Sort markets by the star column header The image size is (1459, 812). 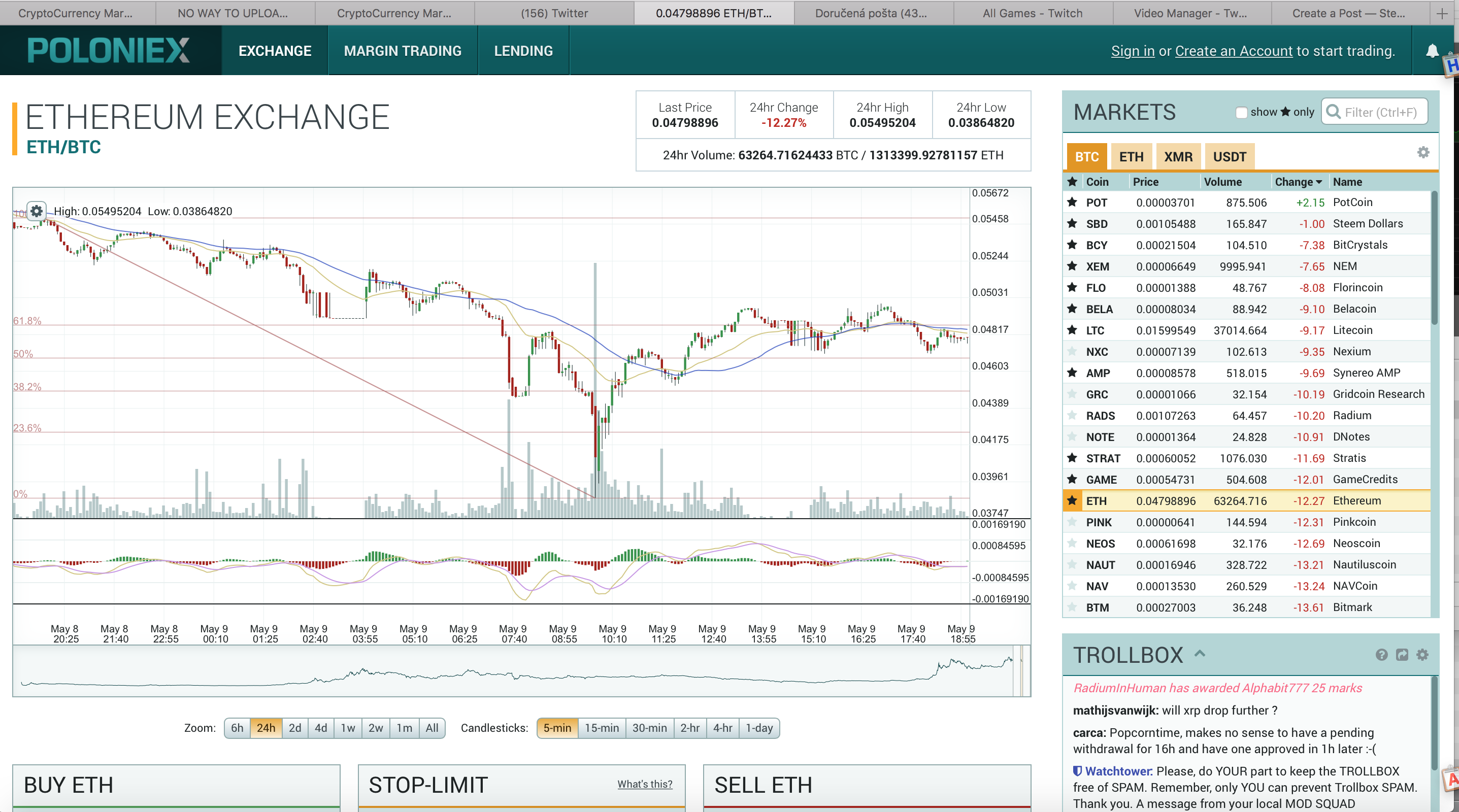point(1072,182)
